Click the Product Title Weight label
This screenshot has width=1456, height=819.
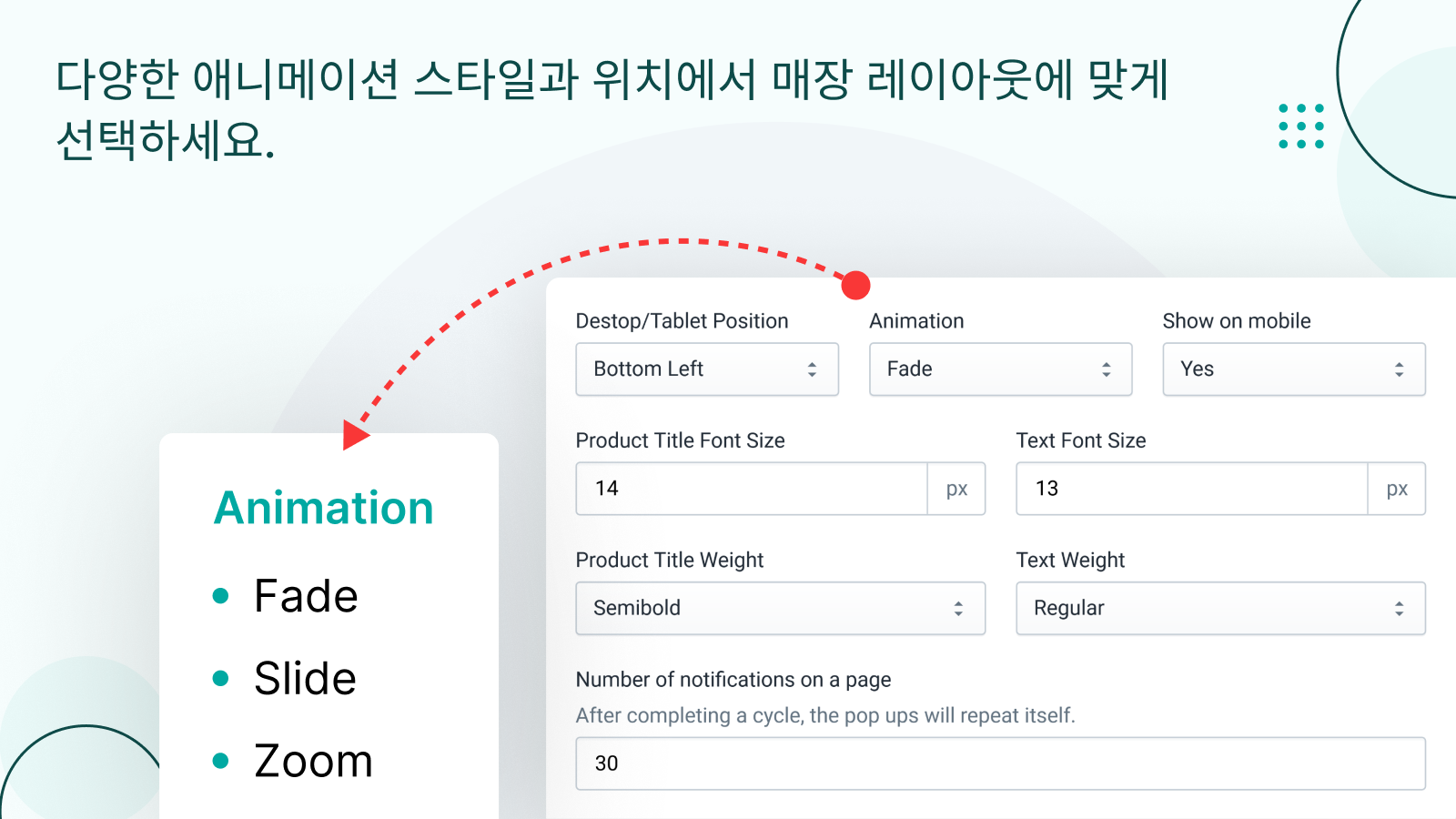tap(670, 561)
